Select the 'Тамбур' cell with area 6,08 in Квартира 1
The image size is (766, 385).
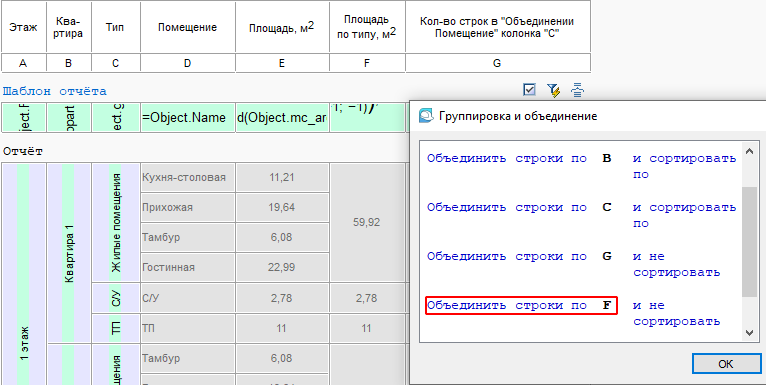[x=188, y=237]
